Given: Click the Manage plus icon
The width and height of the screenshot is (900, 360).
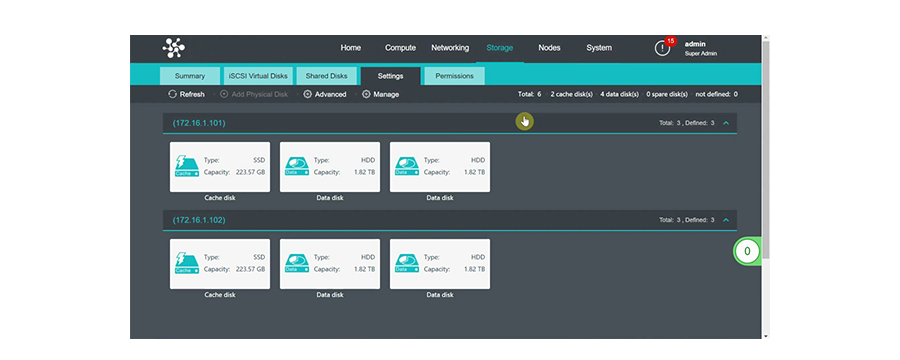Looking at the screenshot, I should tap(366, 94).
